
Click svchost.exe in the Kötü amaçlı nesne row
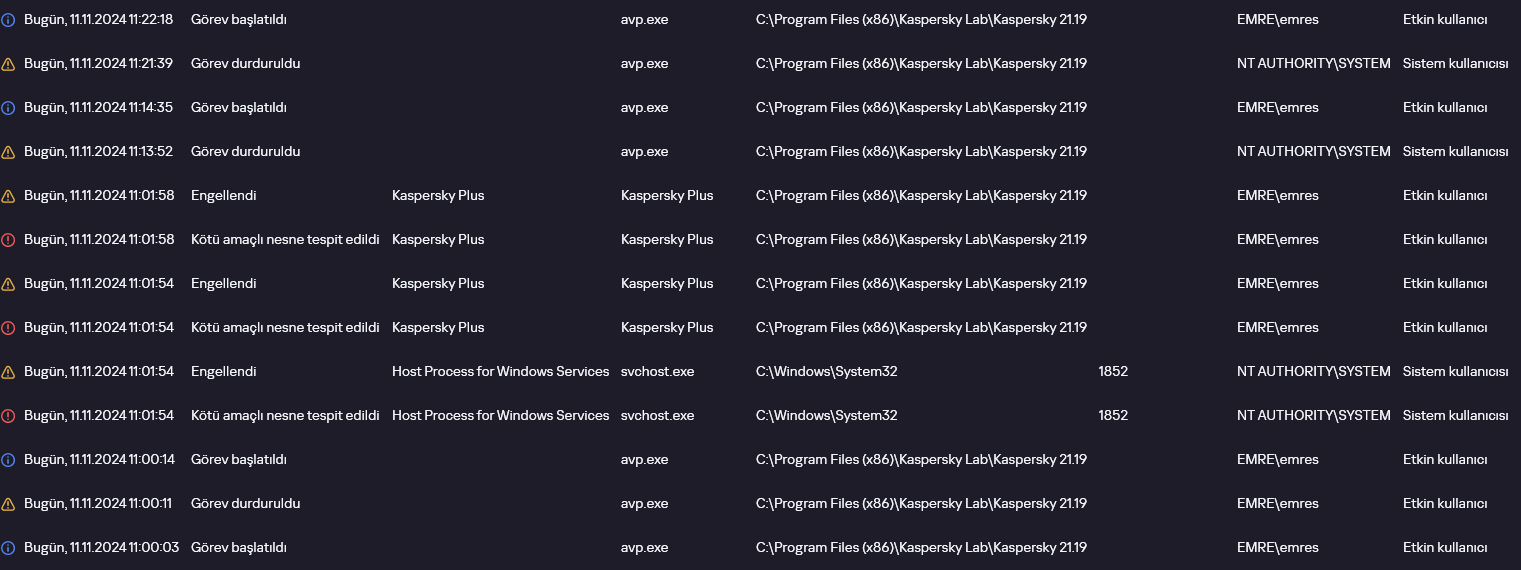point(657,416)
